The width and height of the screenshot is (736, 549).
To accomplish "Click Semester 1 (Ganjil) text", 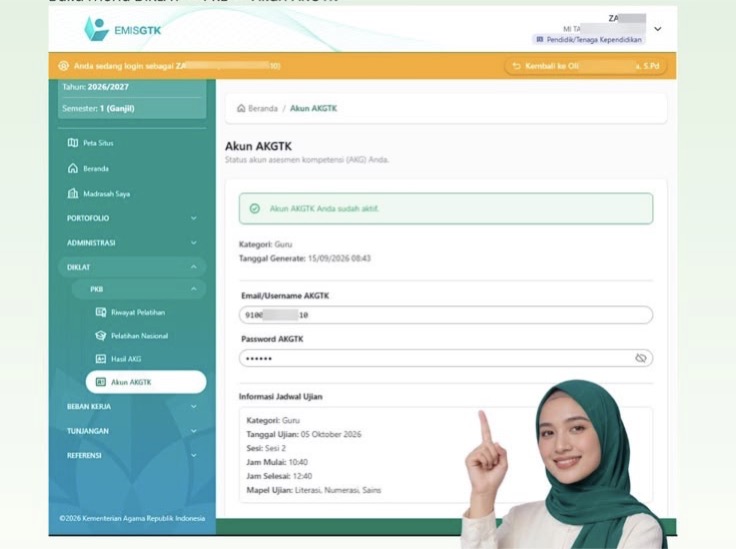I will 98,108.
